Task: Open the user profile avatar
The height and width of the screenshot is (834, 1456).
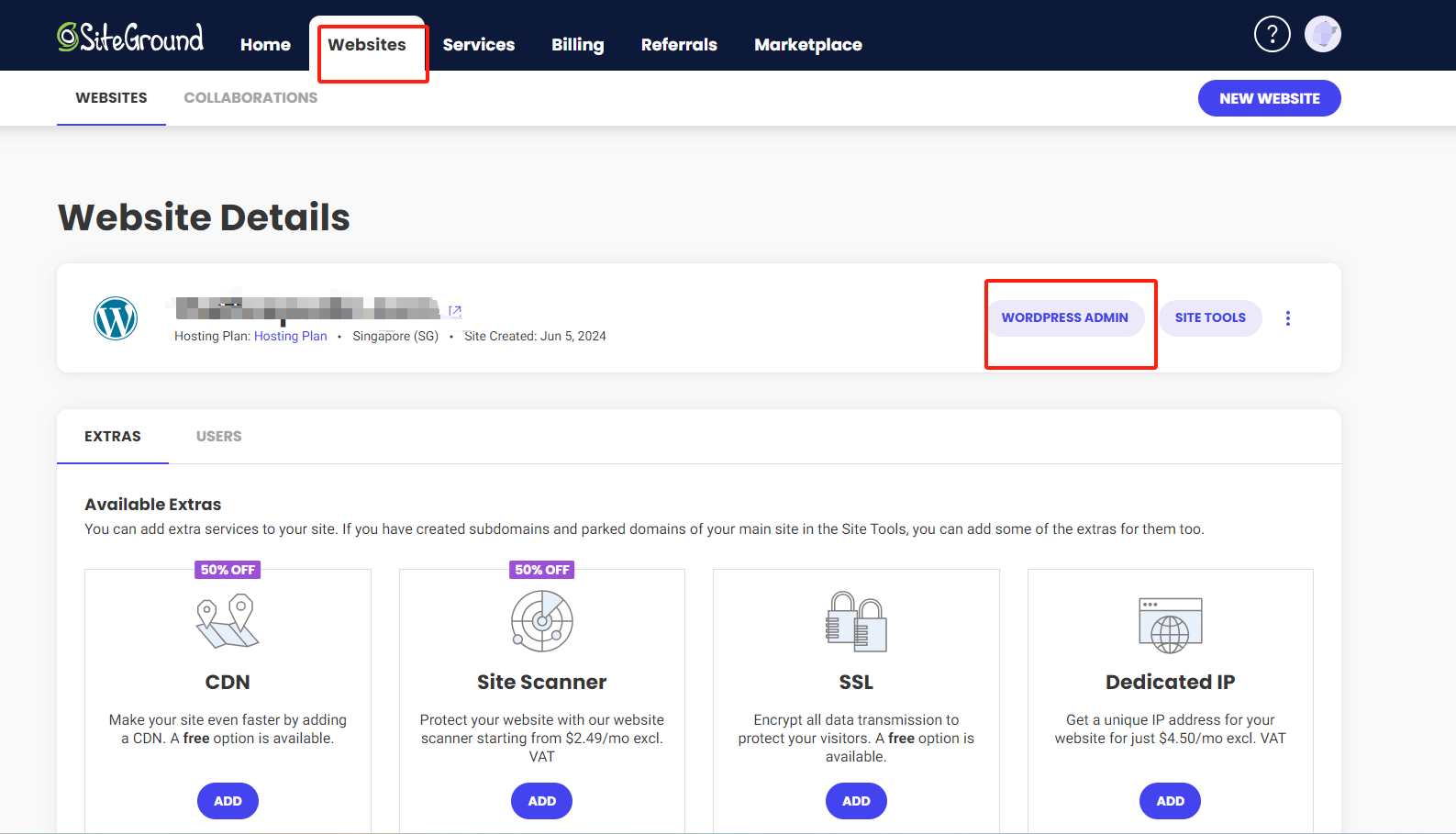Action: coord(1322,35)
